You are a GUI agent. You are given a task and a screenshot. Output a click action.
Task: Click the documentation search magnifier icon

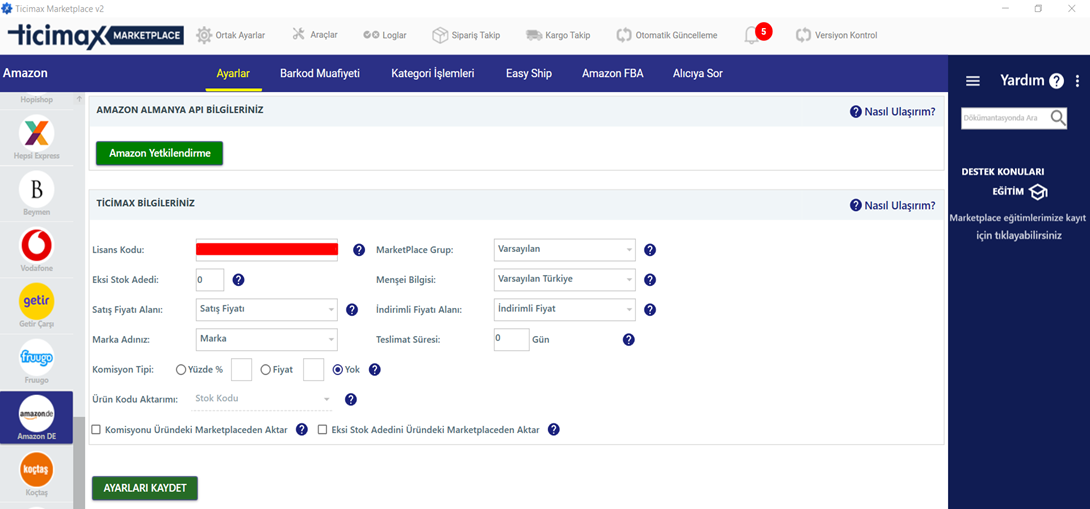pos(1058,118)
